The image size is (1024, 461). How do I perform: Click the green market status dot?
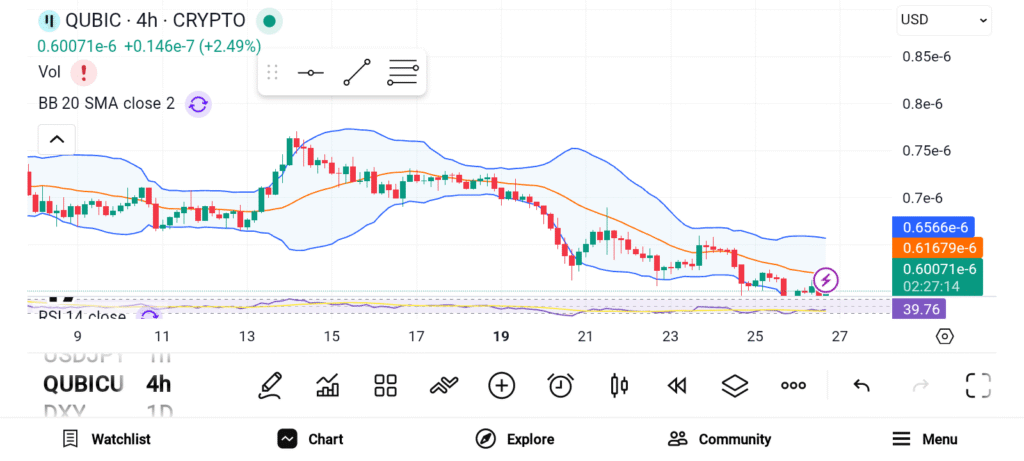point(268,21)
